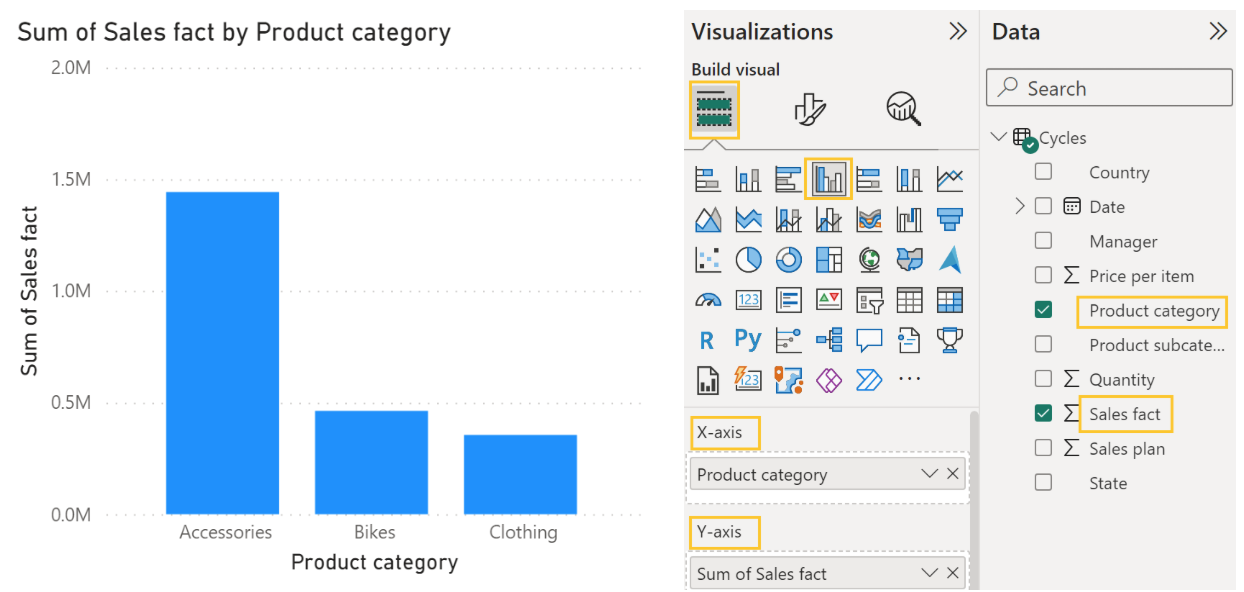Image resolution: width=1244 pixels, height=592 pixels.
Task: Select the line chart visualization
Action: [x=950, y=180]
